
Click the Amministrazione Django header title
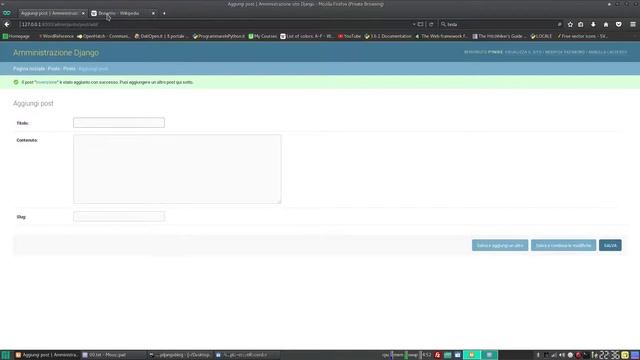click(56, 53)
